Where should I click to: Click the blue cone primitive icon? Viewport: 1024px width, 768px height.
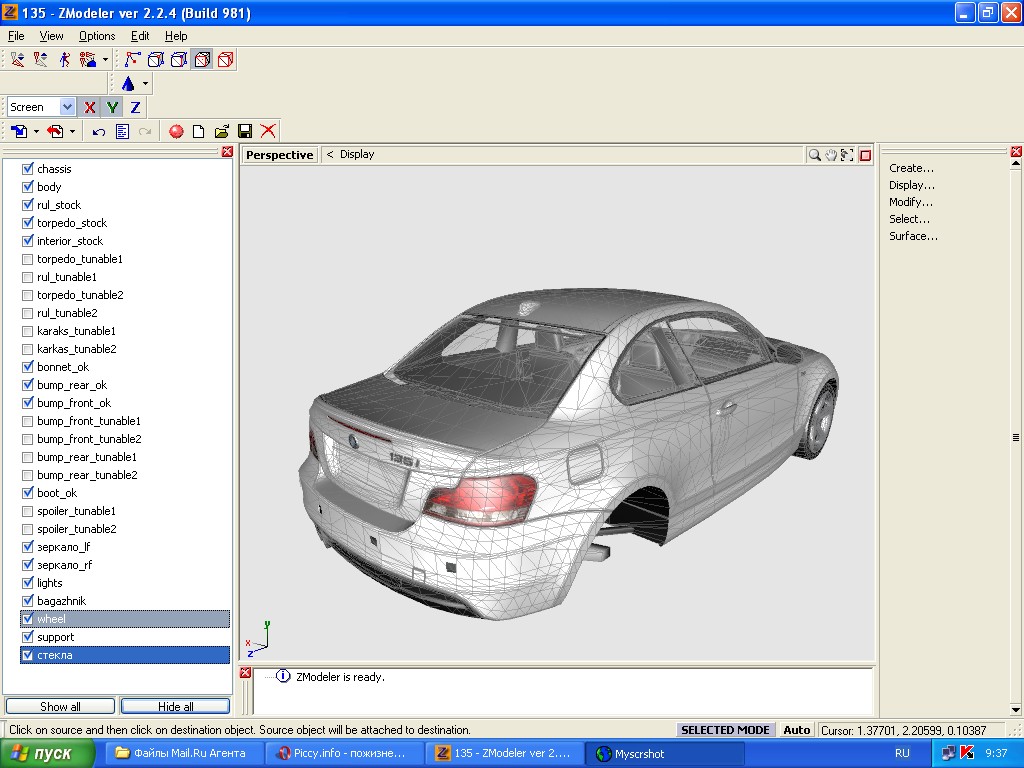(x=128, y=84)
